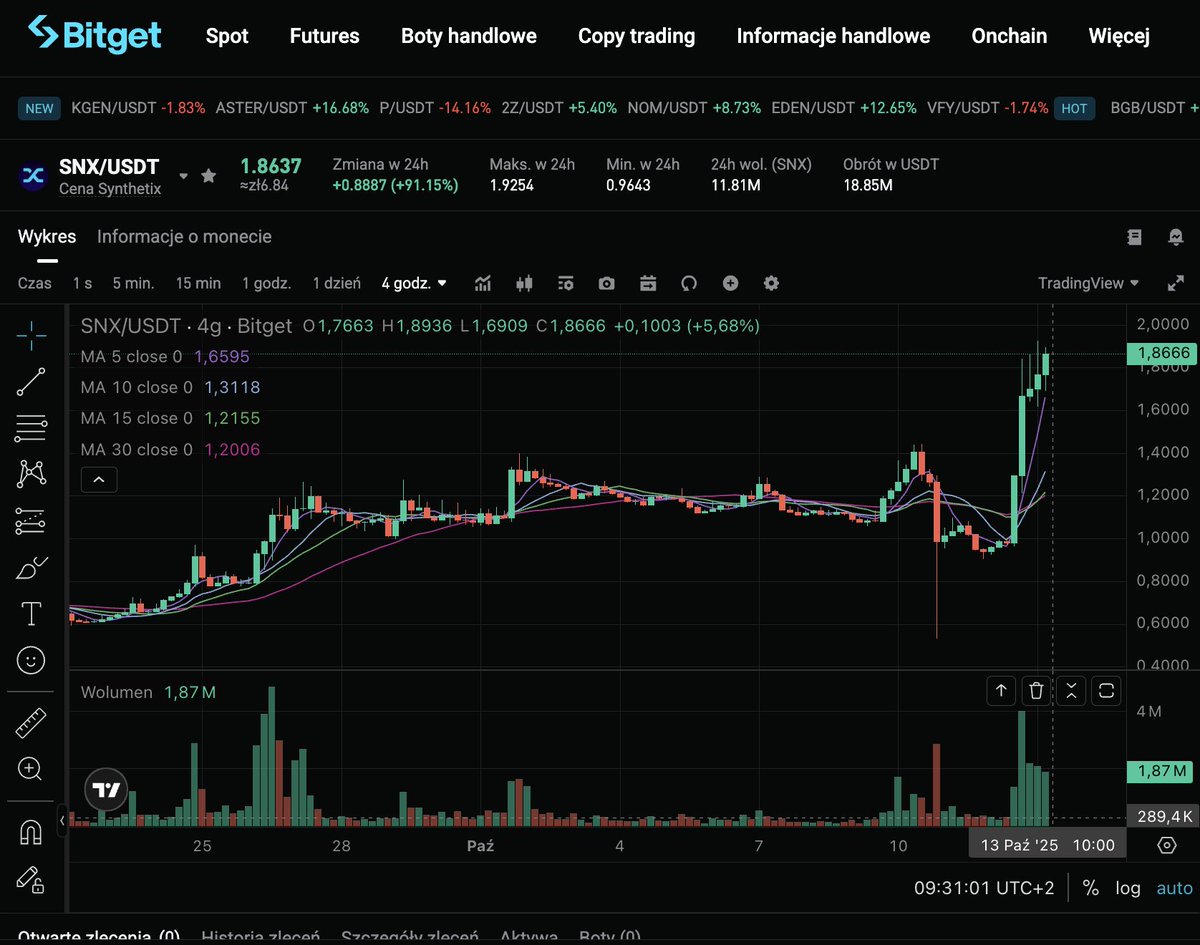Open the Informacje handlowe menu
The image size is (1200, 945).
tap(833, 36)
